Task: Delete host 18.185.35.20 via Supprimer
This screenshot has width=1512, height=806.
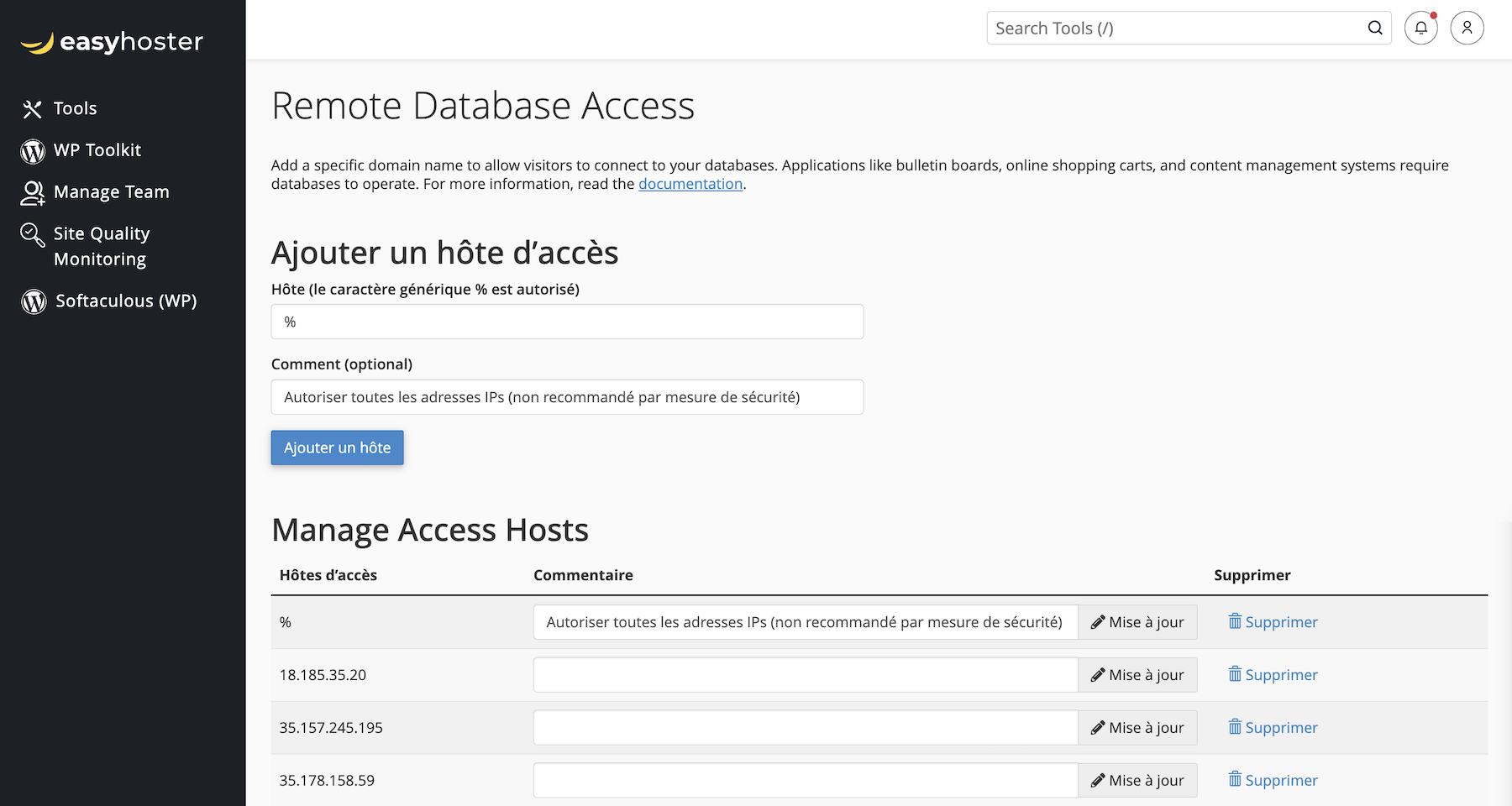Action: click(x=1273, y=675)
